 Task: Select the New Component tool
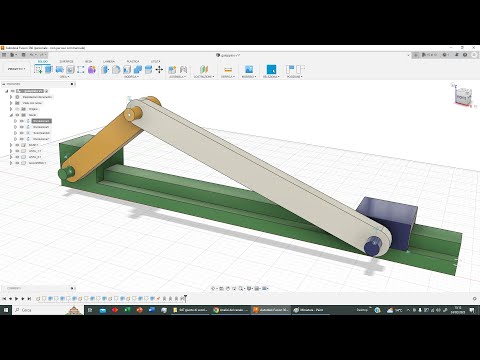pos(172,69)
